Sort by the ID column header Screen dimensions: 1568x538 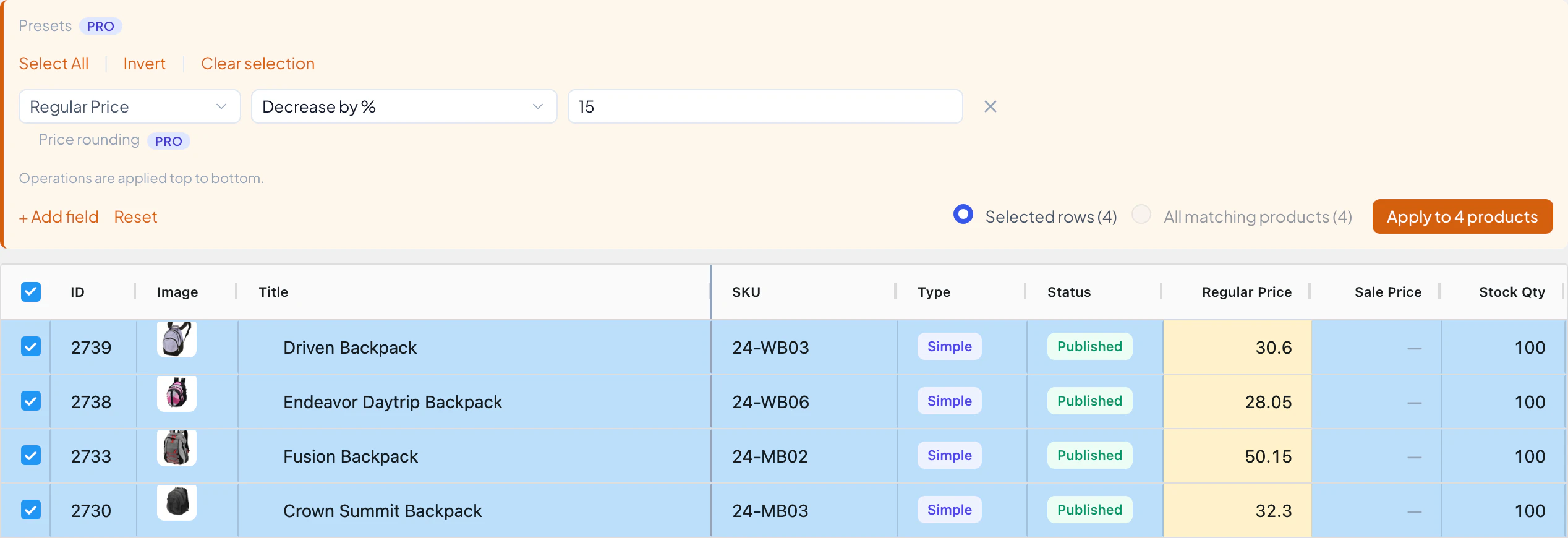[77, 292]
